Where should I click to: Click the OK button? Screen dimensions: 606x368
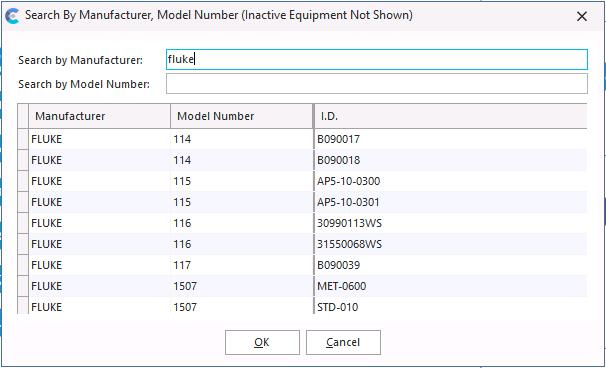pos(262,342)
